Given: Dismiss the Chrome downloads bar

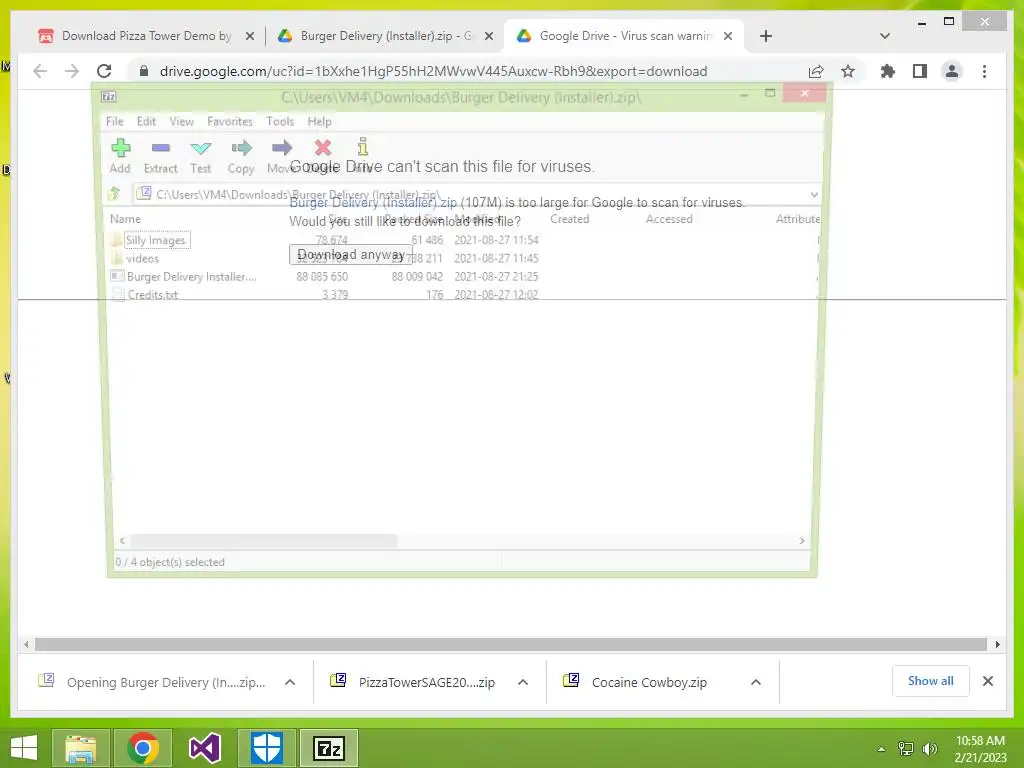Looking at the screenshot, I should click(988, 681).
